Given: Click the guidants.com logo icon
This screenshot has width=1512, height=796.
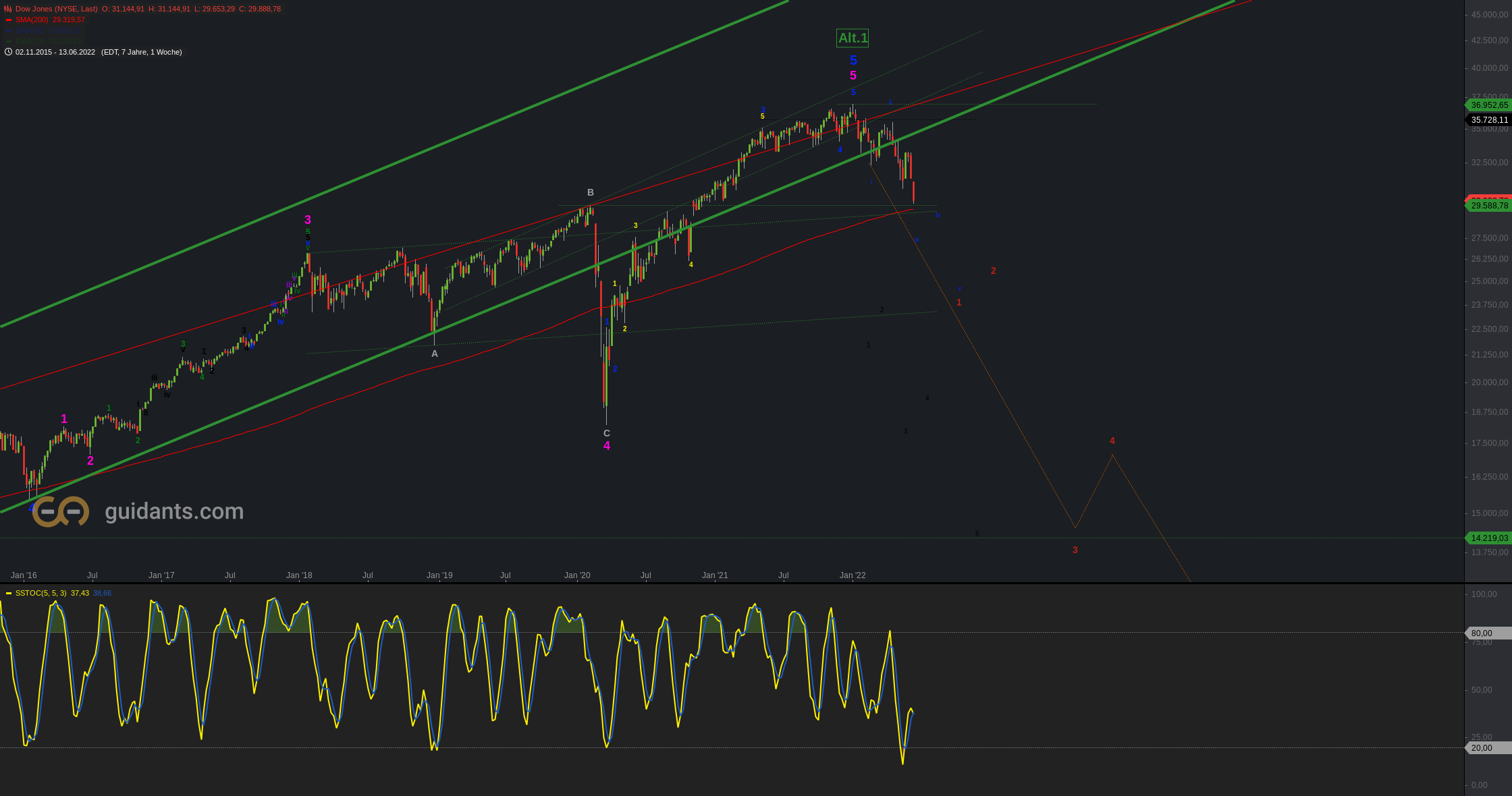Looking at the screenshot, I should [x=61, y=511].
